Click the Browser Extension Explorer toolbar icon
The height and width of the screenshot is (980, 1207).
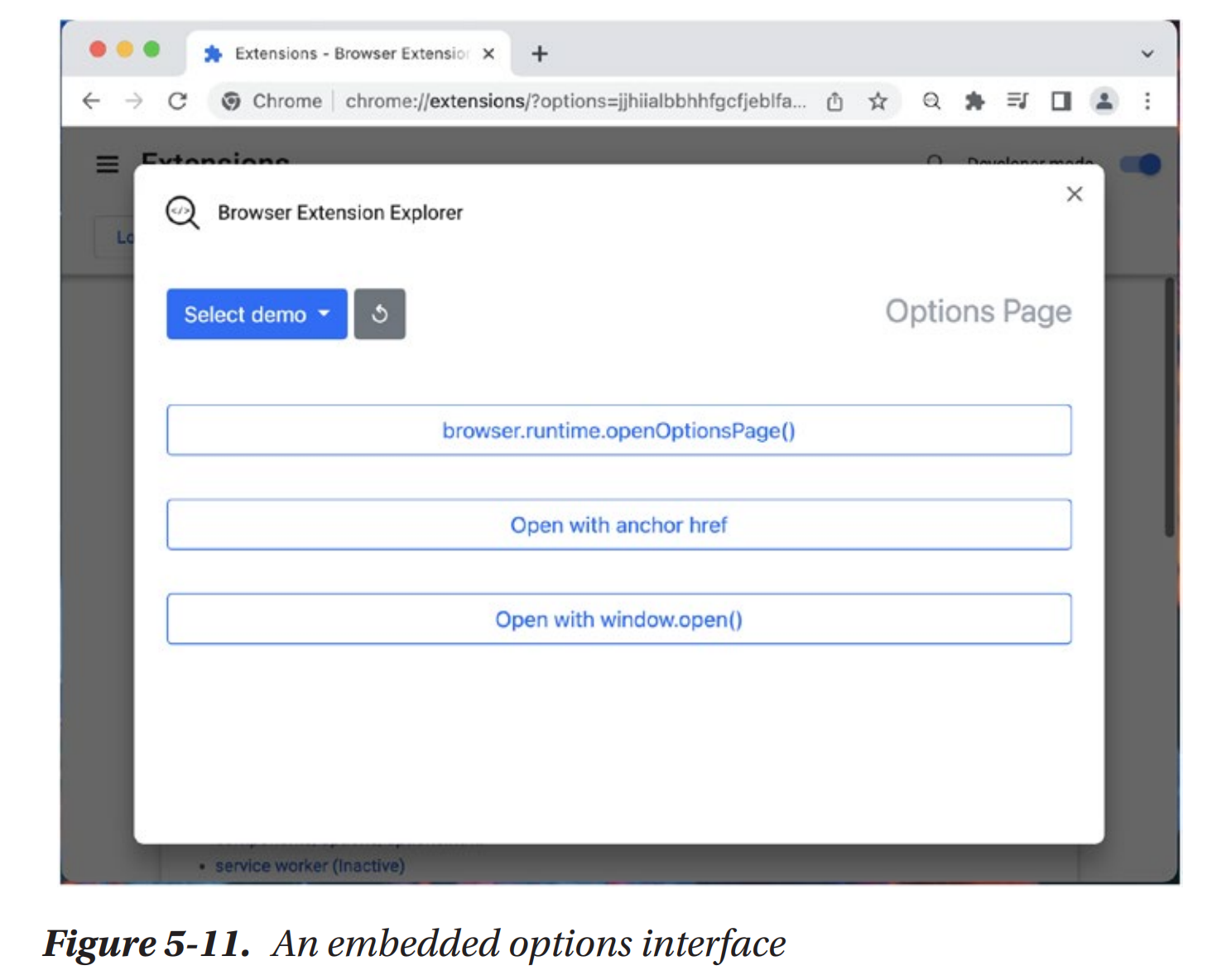[x=931, y=101]
